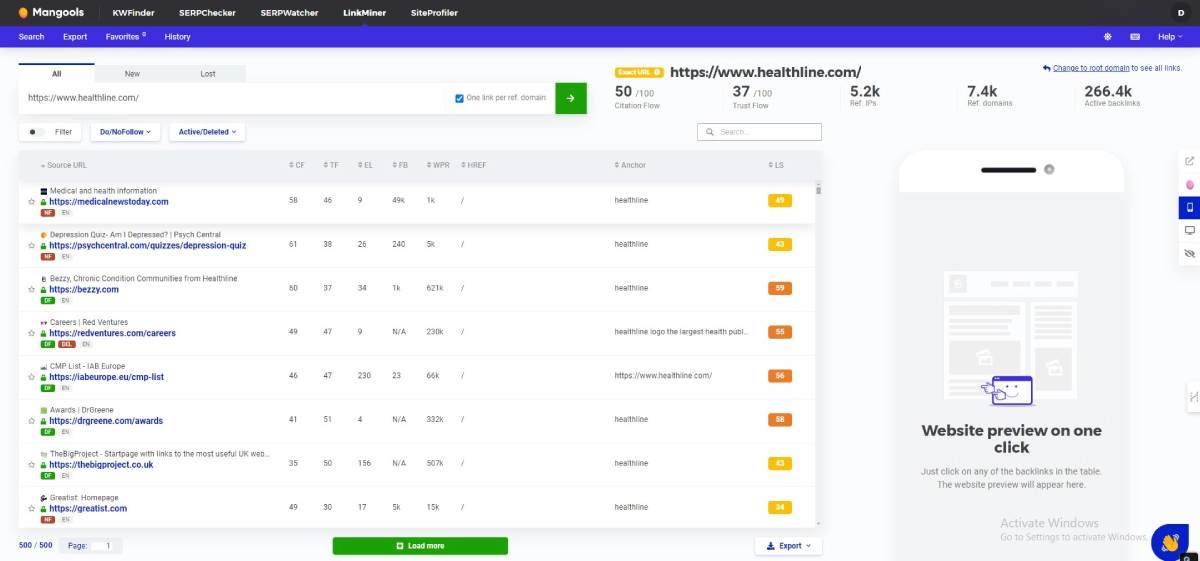Favorite the medicalnewstoday.com backlink star
The image size is (1200, 561).
31,202
